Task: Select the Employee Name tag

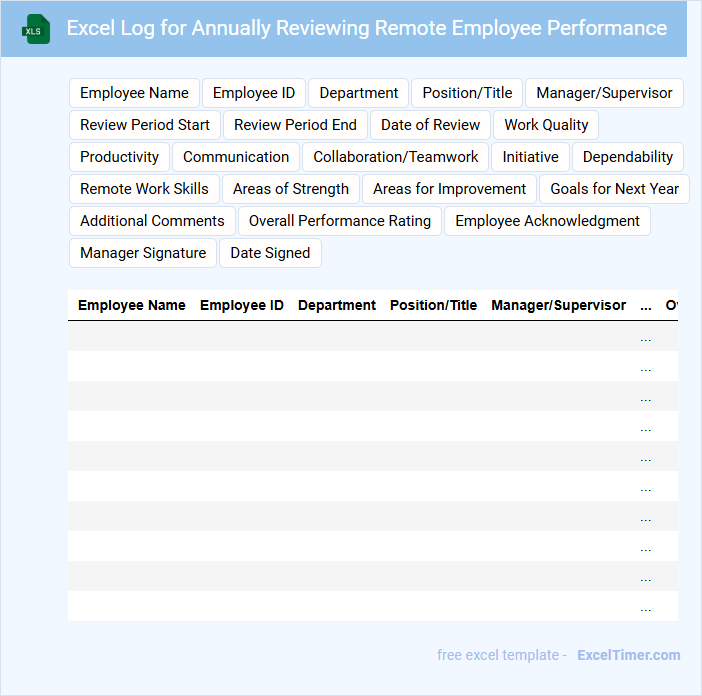Action: [x=134, y=93]
